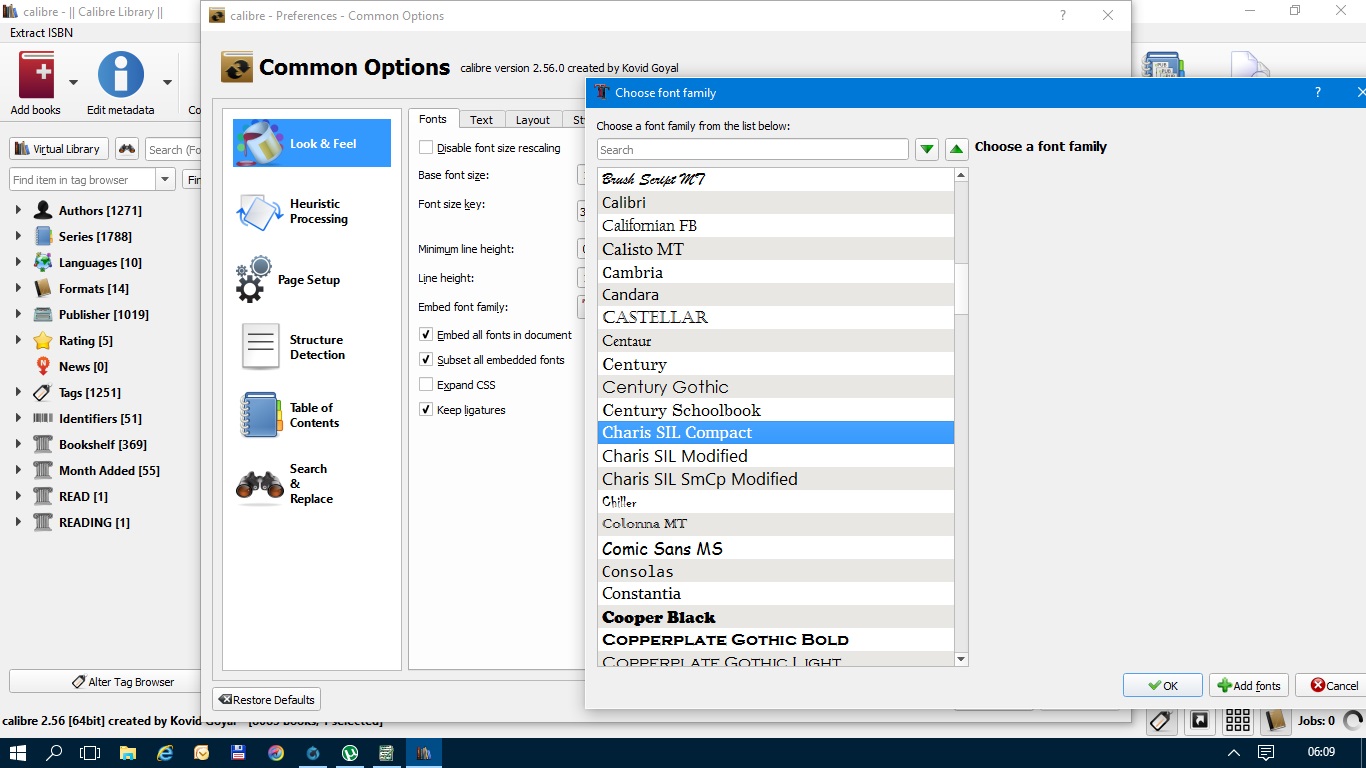Viewport: 1366px width, 768px height.
Task: Select the Calibri font in the list
Action: 776,202
